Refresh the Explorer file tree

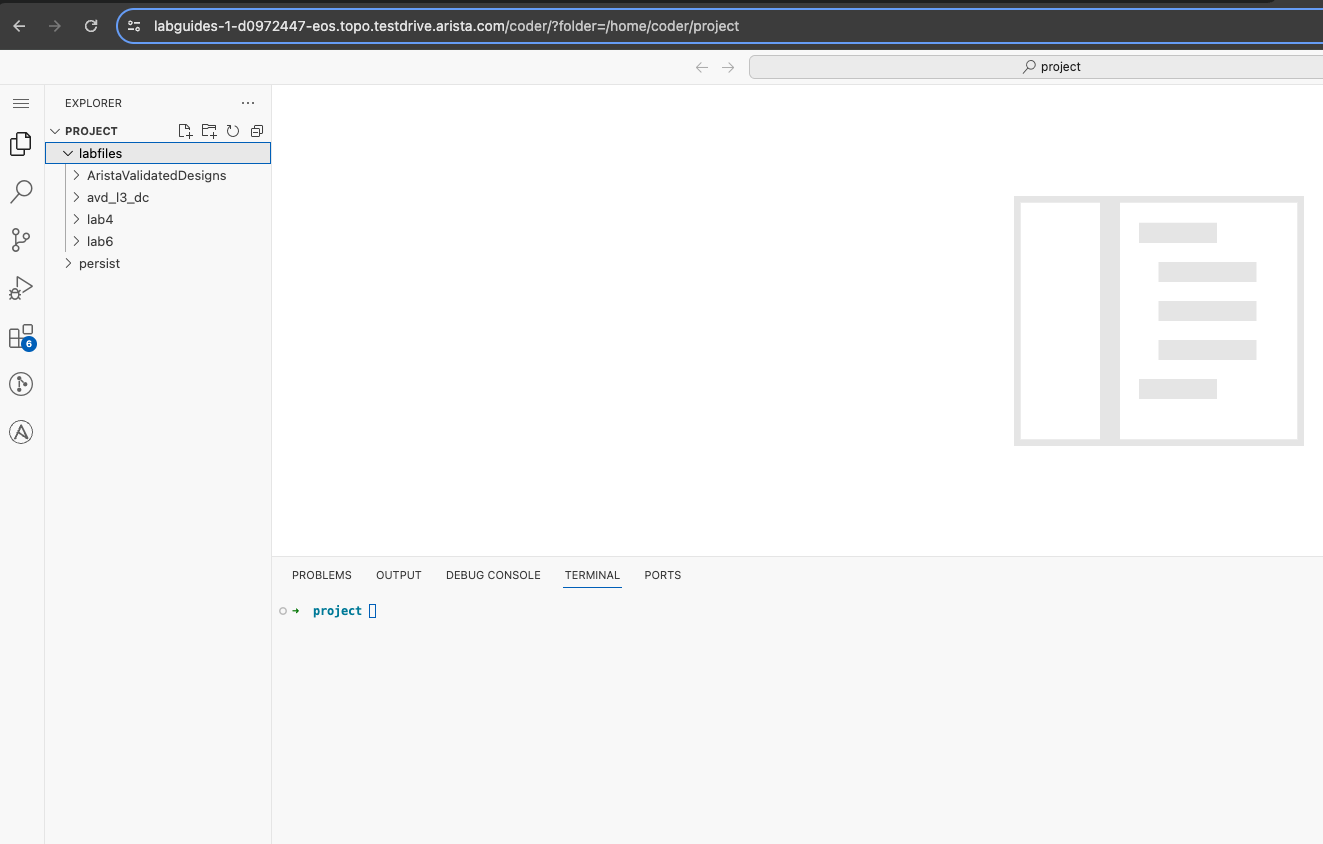click(233, 131)
